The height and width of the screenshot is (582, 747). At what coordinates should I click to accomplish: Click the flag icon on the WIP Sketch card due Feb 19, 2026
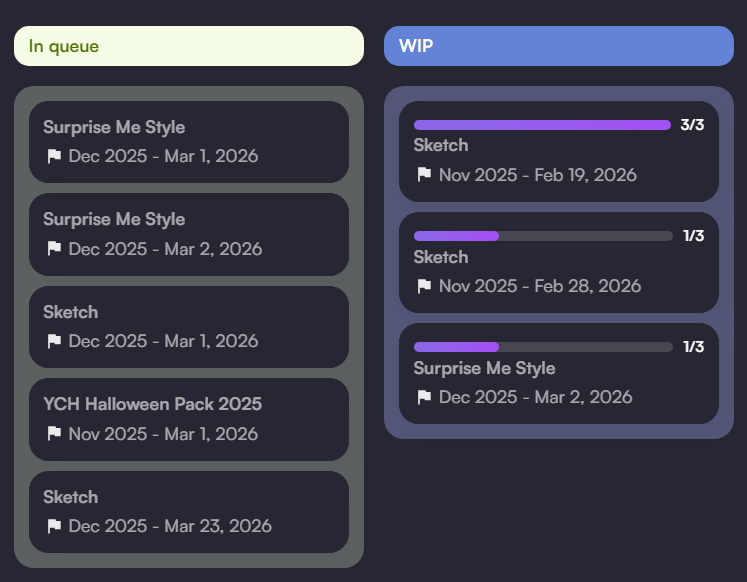[x=424, y=175]
